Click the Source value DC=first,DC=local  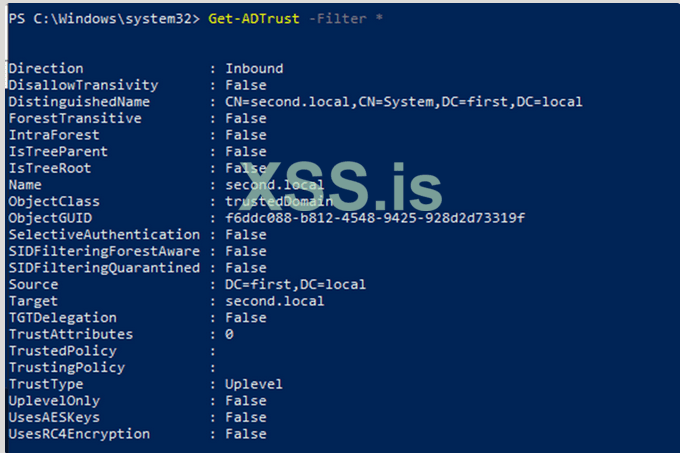[x=295, y=284]
